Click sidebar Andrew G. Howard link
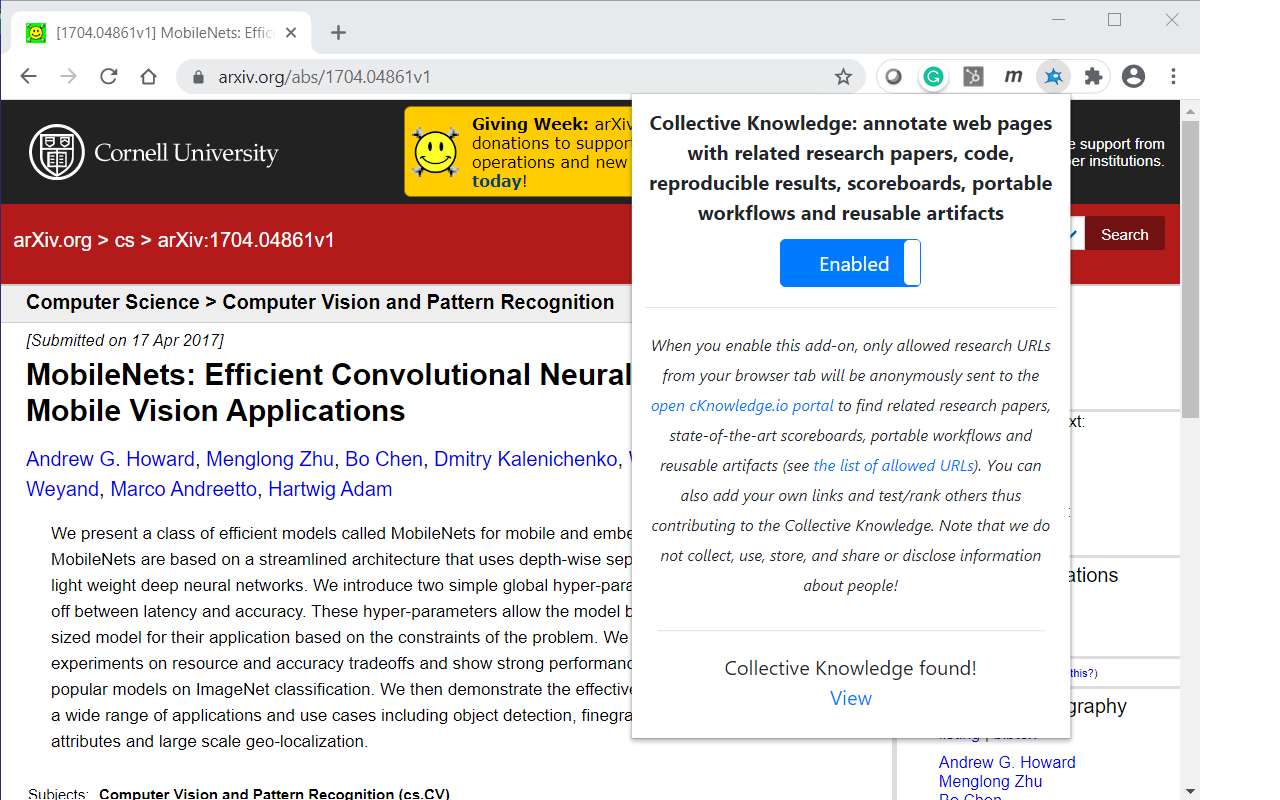This screenshot has height=800, width=1280. pos(1007,762)
